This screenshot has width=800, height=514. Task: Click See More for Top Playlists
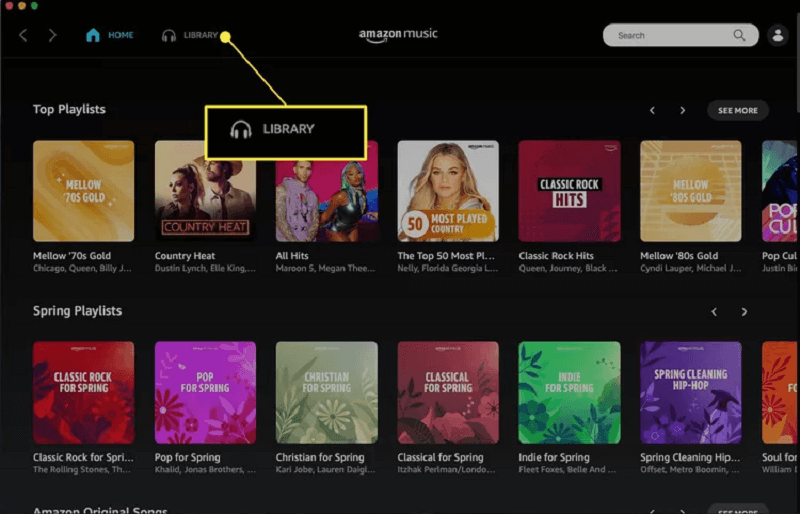(x=737, y=110)
